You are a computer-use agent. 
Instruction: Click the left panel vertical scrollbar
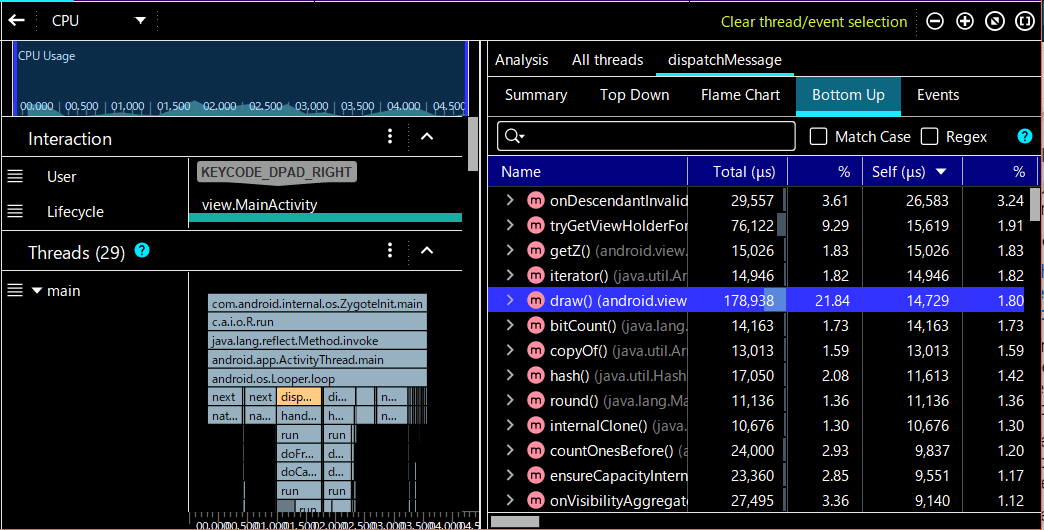point(473,144)
